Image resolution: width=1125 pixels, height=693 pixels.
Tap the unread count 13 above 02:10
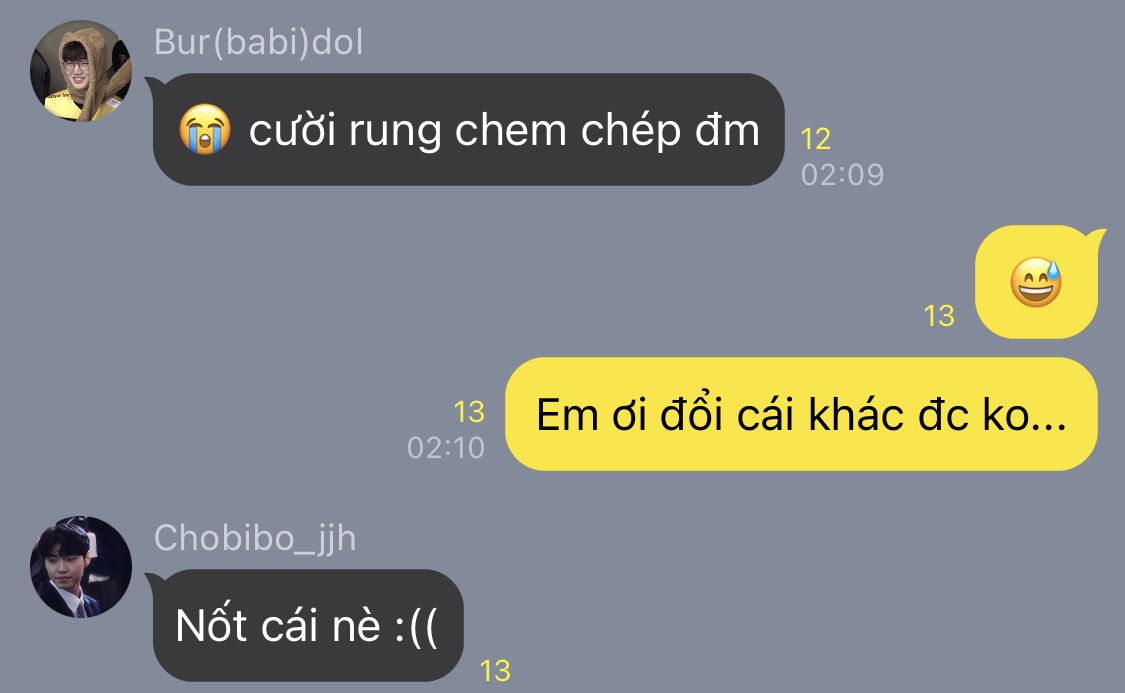(x=469, y=412)
